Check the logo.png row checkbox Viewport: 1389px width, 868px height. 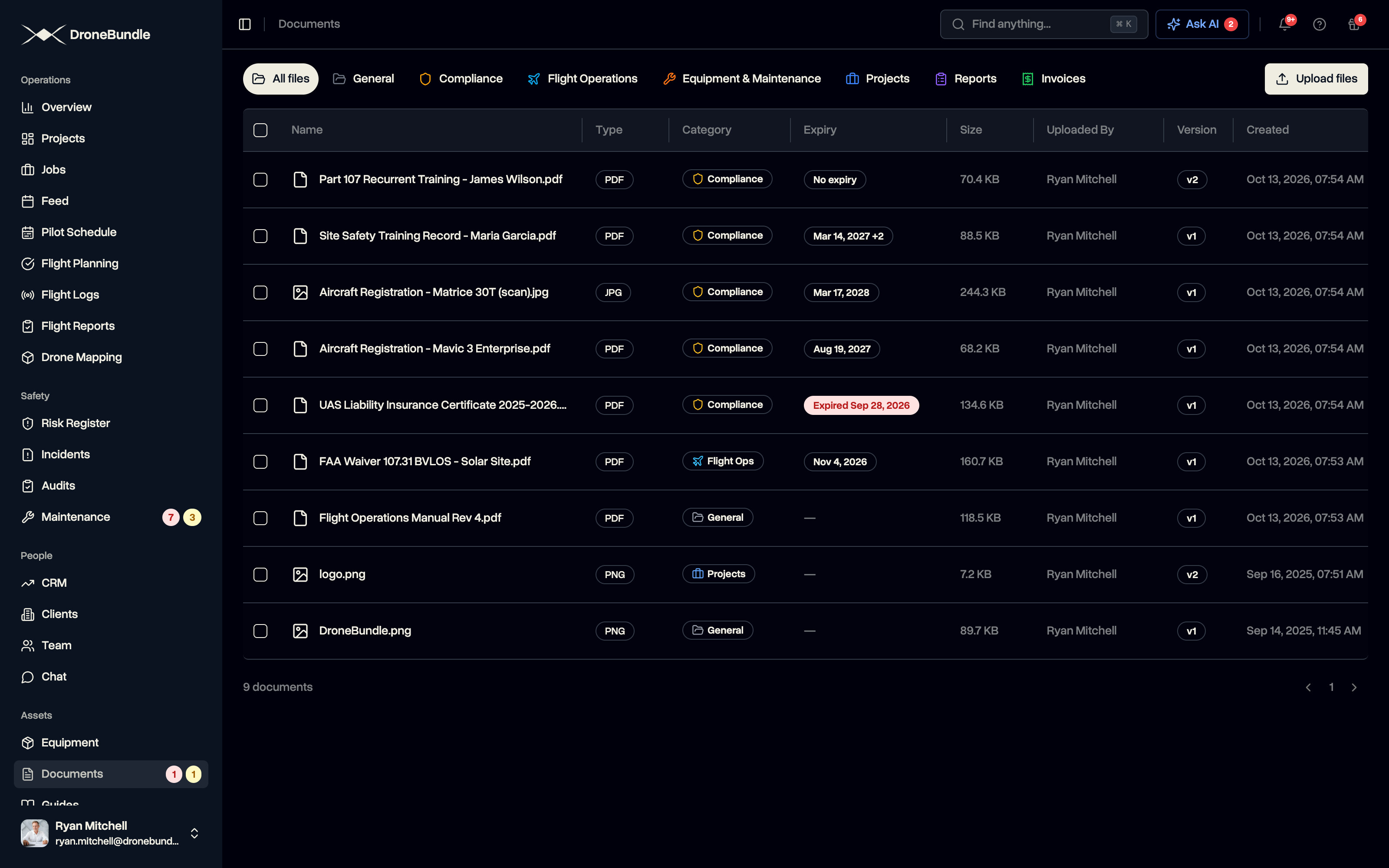pyautogui.click(x=260, y=575)
